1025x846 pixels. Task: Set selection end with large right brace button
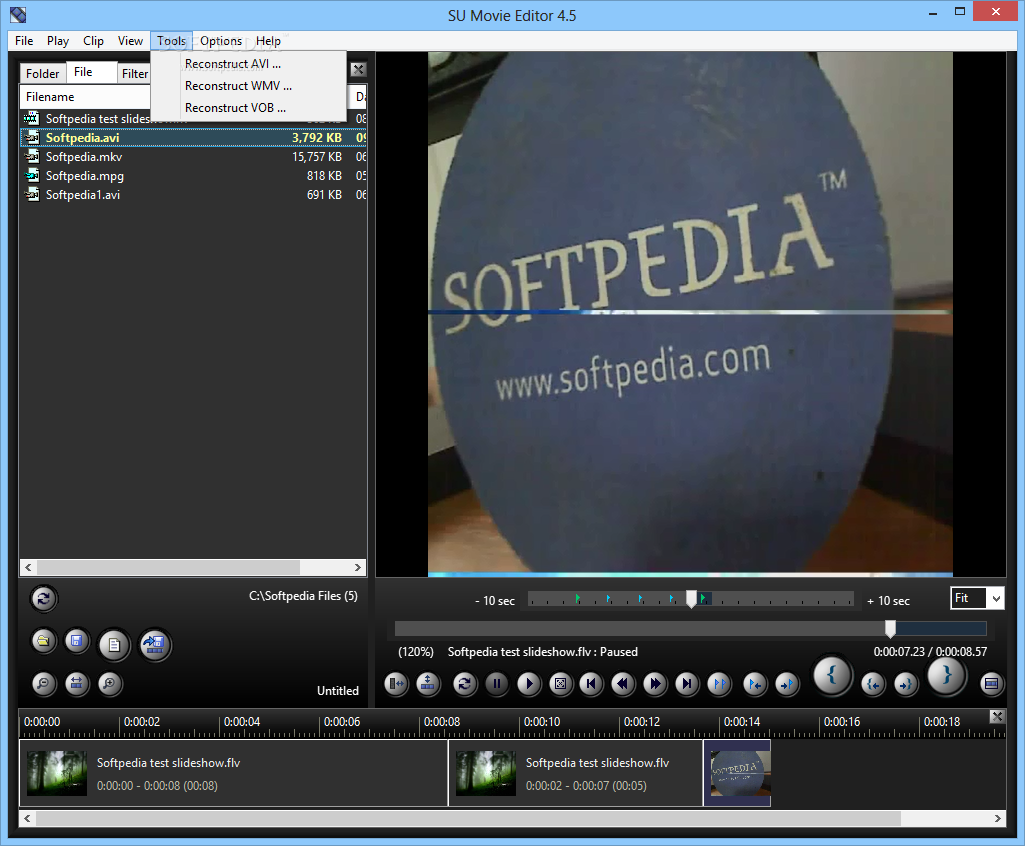tap(947, 675)
